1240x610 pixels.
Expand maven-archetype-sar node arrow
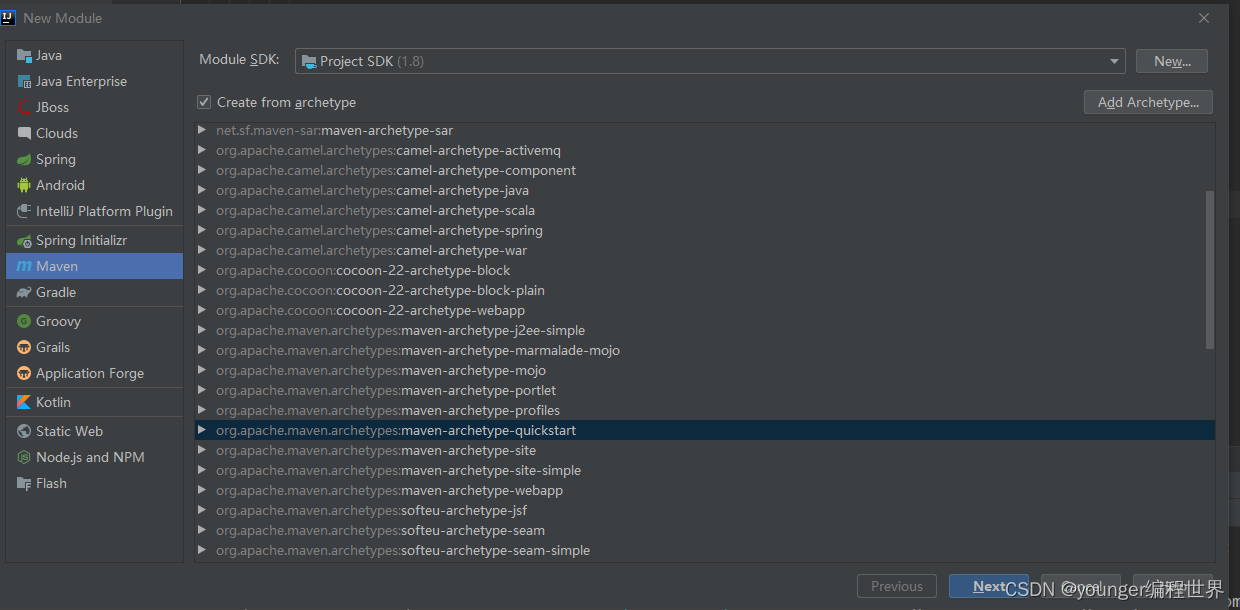202,130
